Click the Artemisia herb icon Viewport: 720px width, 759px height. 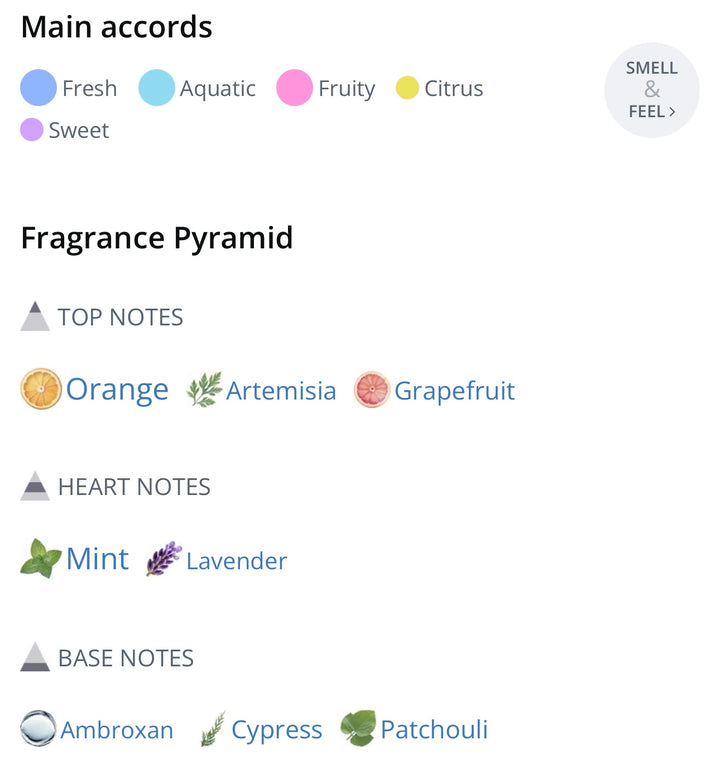pos(205,389)
